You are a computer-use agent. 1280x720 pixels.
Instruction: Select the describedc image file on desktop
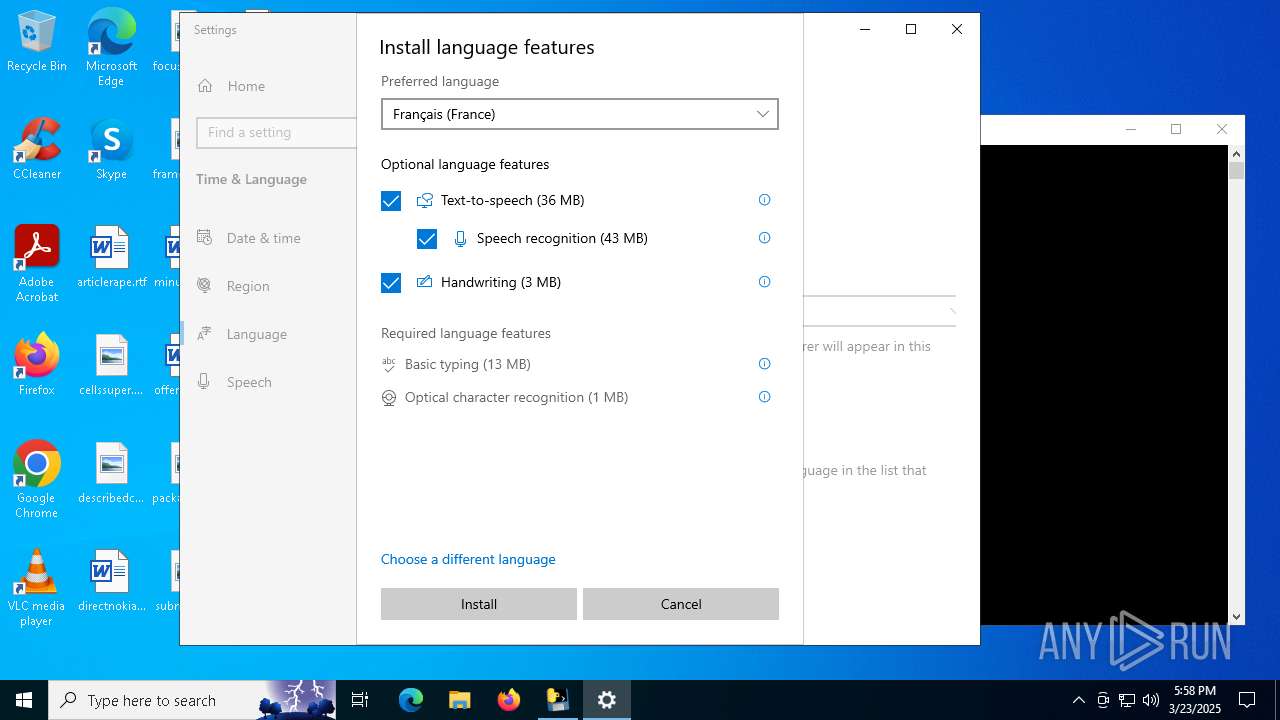111,473
